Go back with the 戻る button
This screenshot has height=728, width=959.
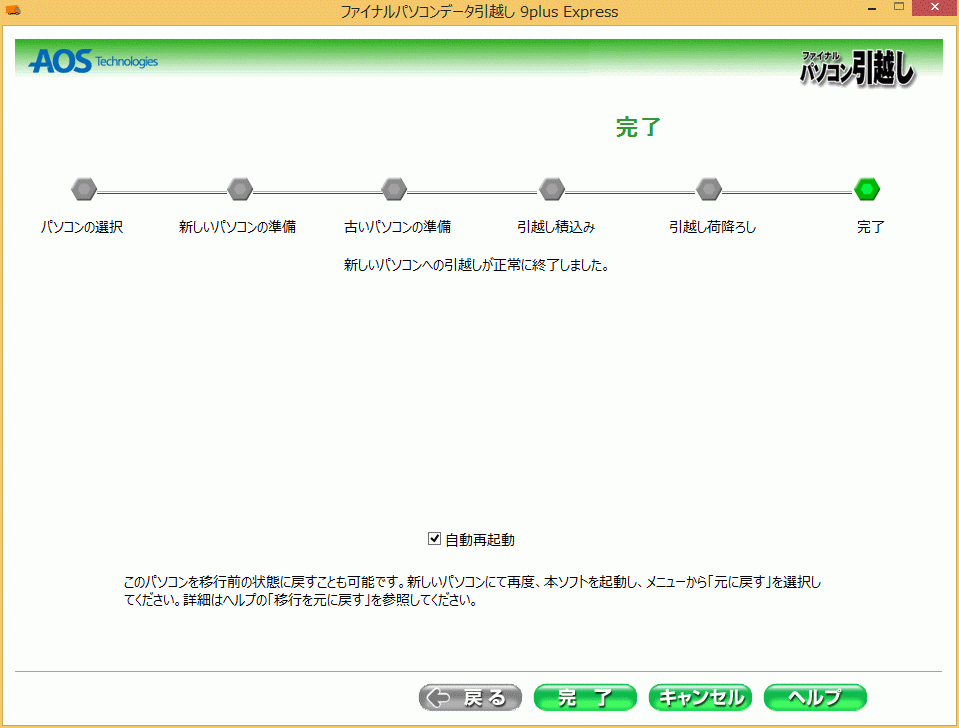click(470, 697)
